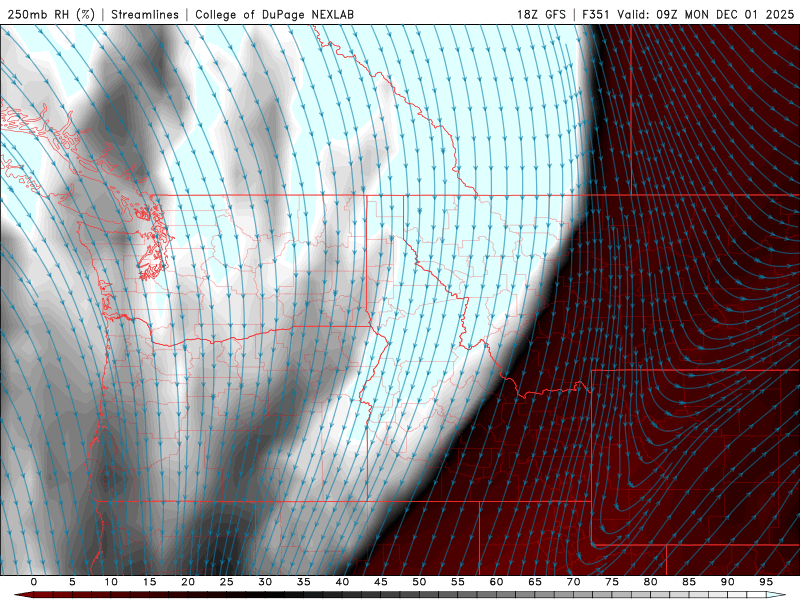Click the "Streamlines" label in header

pyautogui.click(x=145, y=15)
